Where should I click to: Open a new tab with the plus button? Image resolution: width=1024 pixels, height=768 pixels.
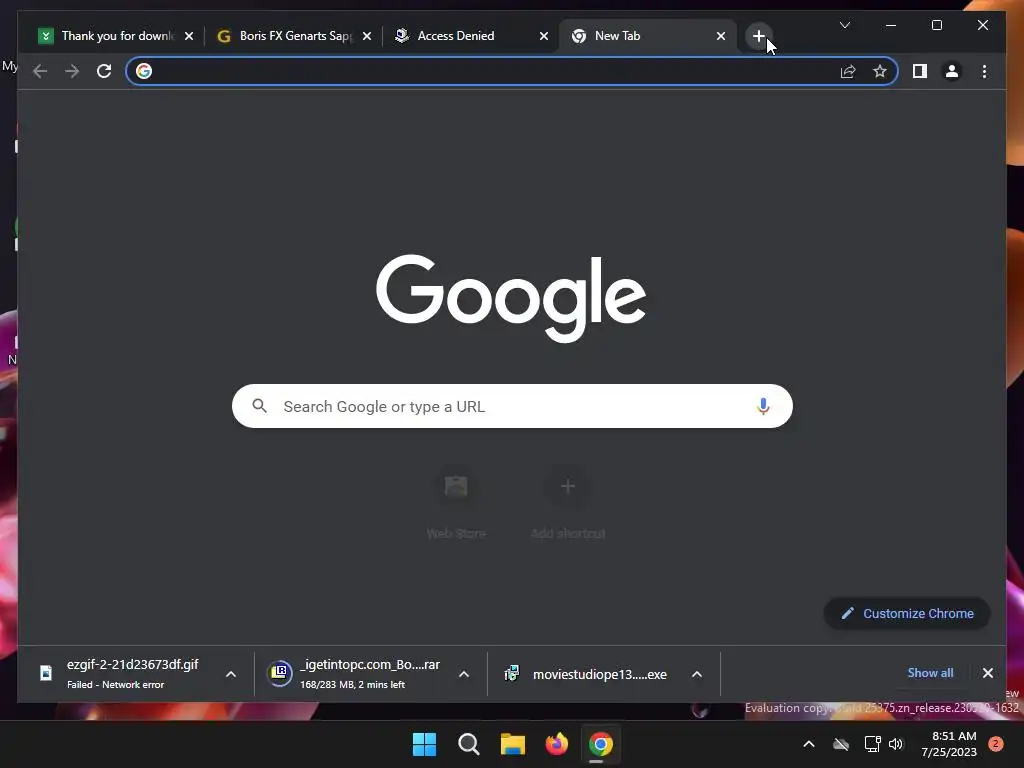click(x=758, y=36)
